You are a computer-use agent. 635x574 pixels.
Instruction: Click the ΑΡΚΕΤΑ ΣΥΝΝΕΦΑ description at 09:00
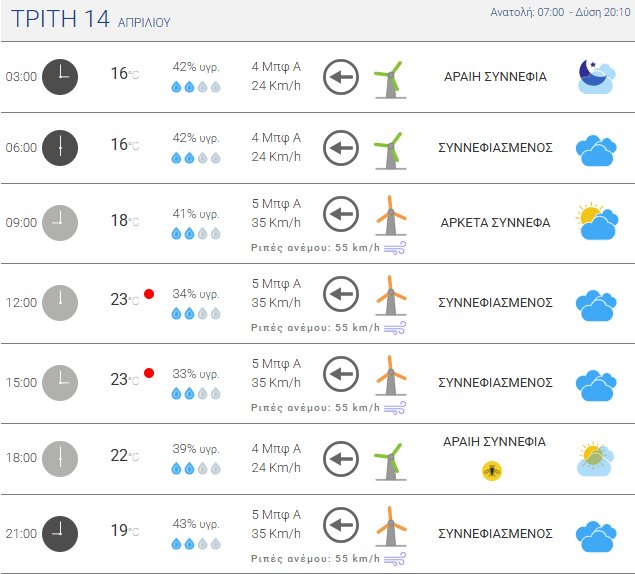[495, 223]
